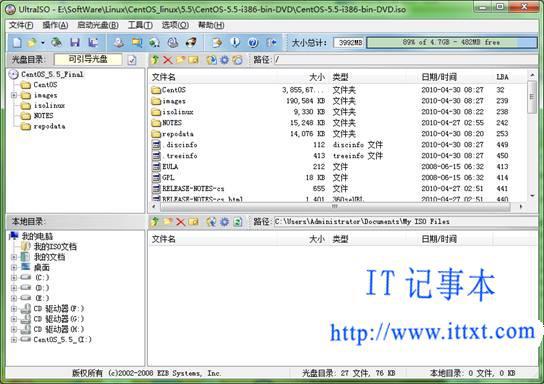Click the blue gear icon in disc directory toolbar
The image size is (544, 384).
(x=224, y=60)
